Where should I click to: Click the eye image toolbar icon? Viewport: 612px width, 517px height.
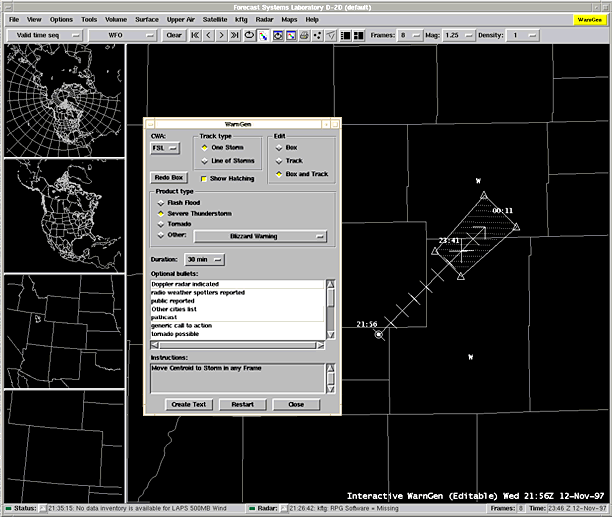pos(278,36)
